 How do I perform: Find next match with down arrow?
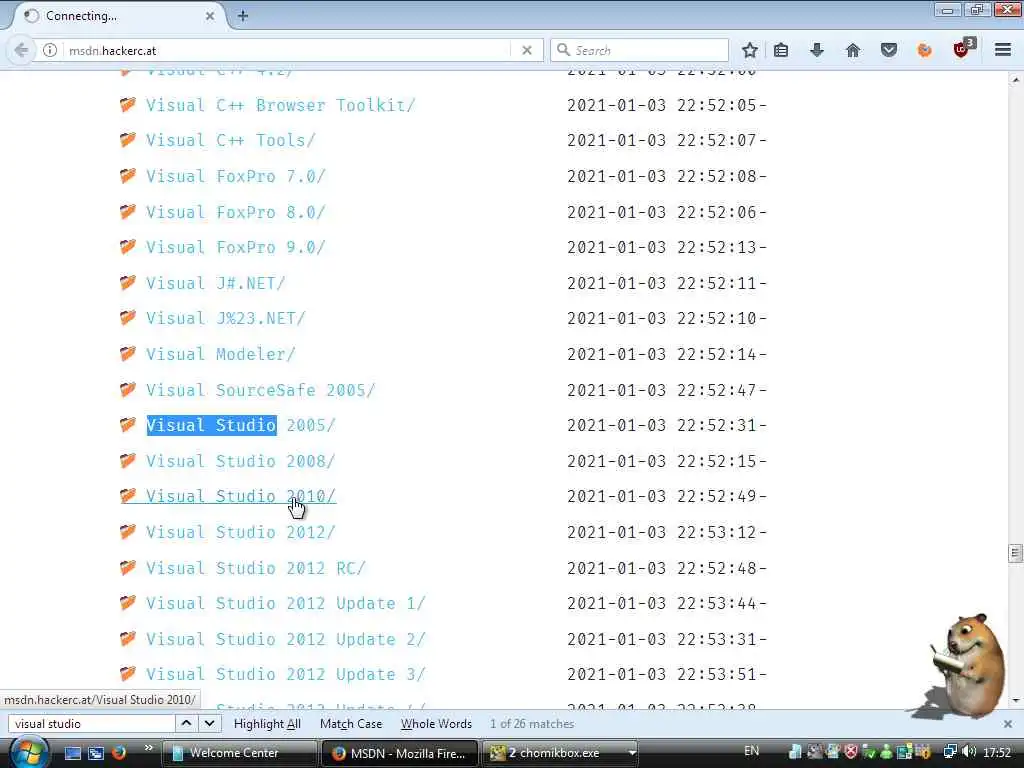pos(209,724)
